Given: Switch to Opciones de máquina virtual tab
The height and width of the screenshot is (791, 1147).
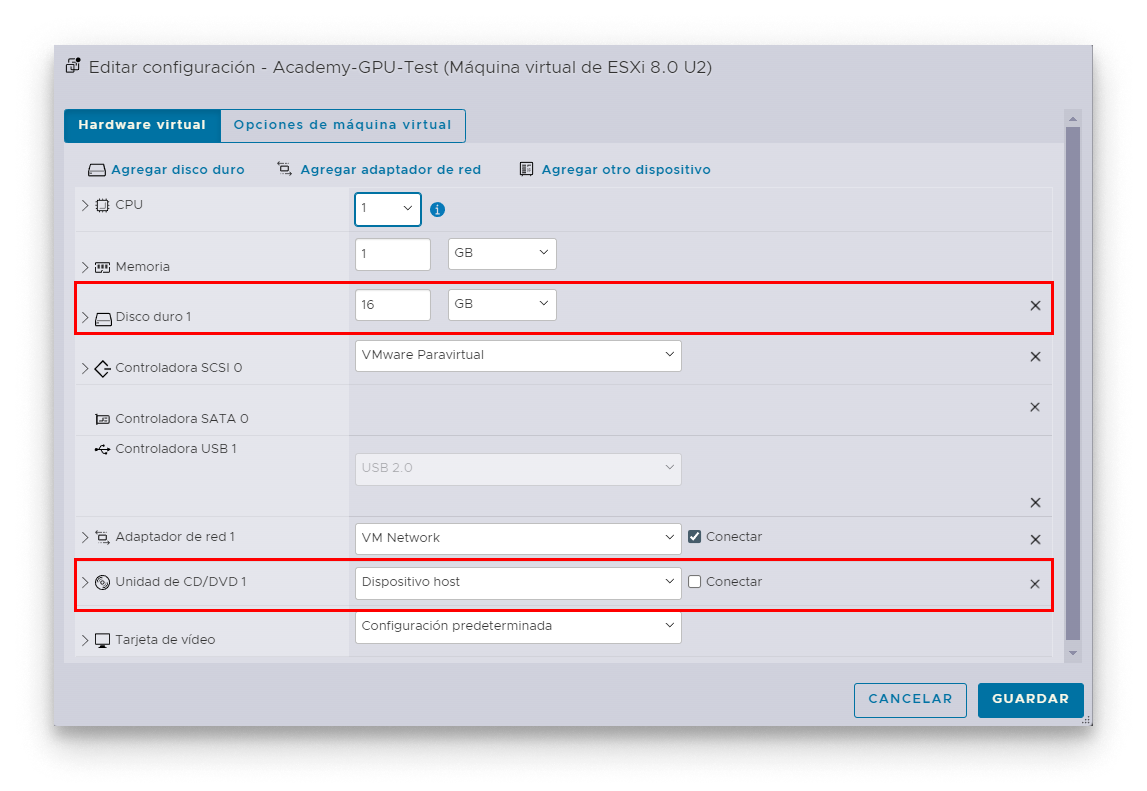Looking at the screenshot, I should pos(342,126).
